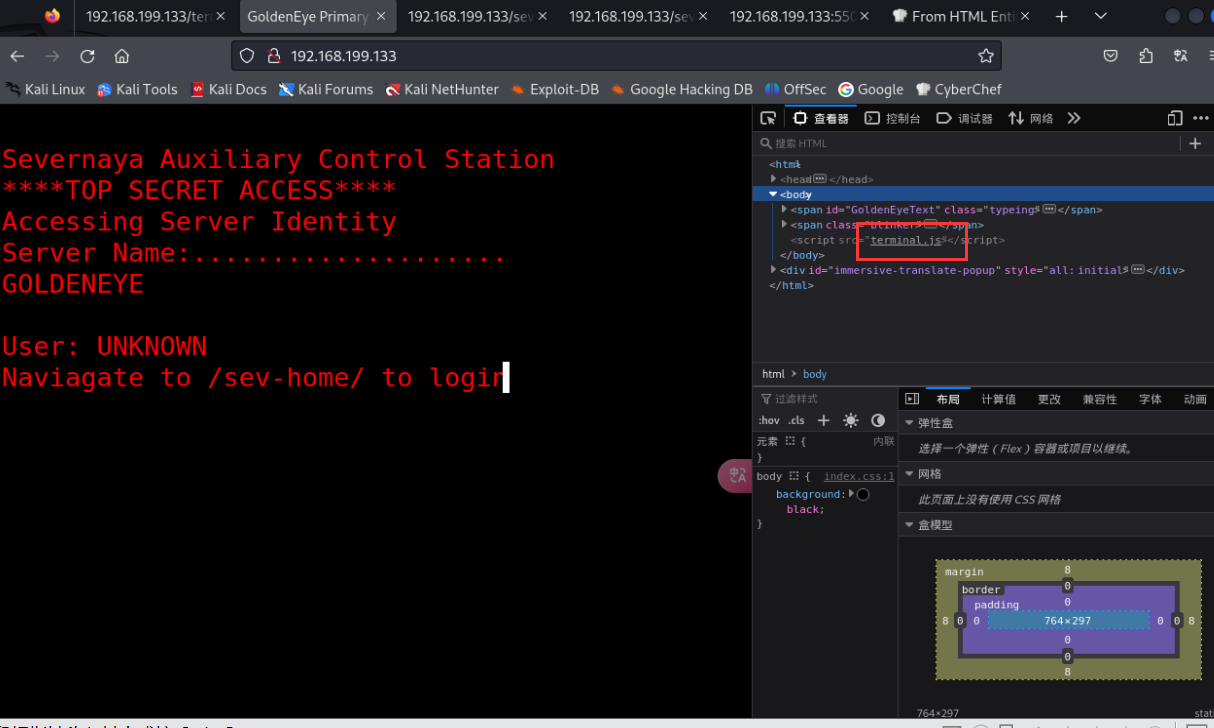Bookmark this page with the star icon
The height and width of the screenshot is (728, 1214).
tap(986, 56)
